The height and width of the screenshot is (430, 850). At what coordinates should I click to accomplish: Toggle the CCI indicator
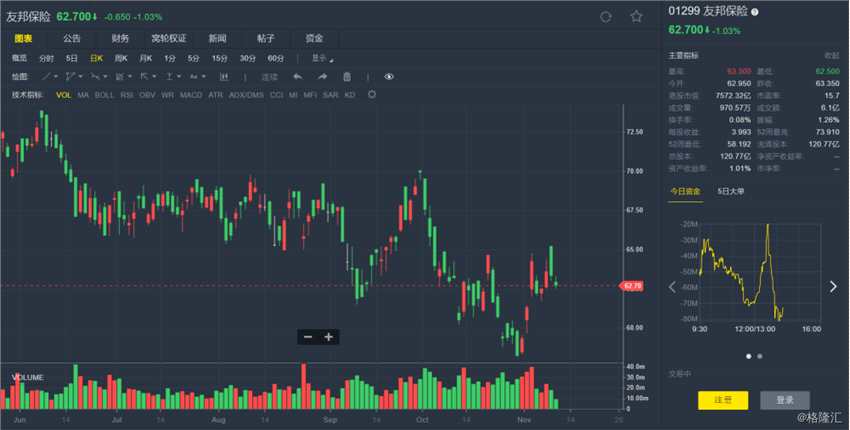tap(276, 95)
